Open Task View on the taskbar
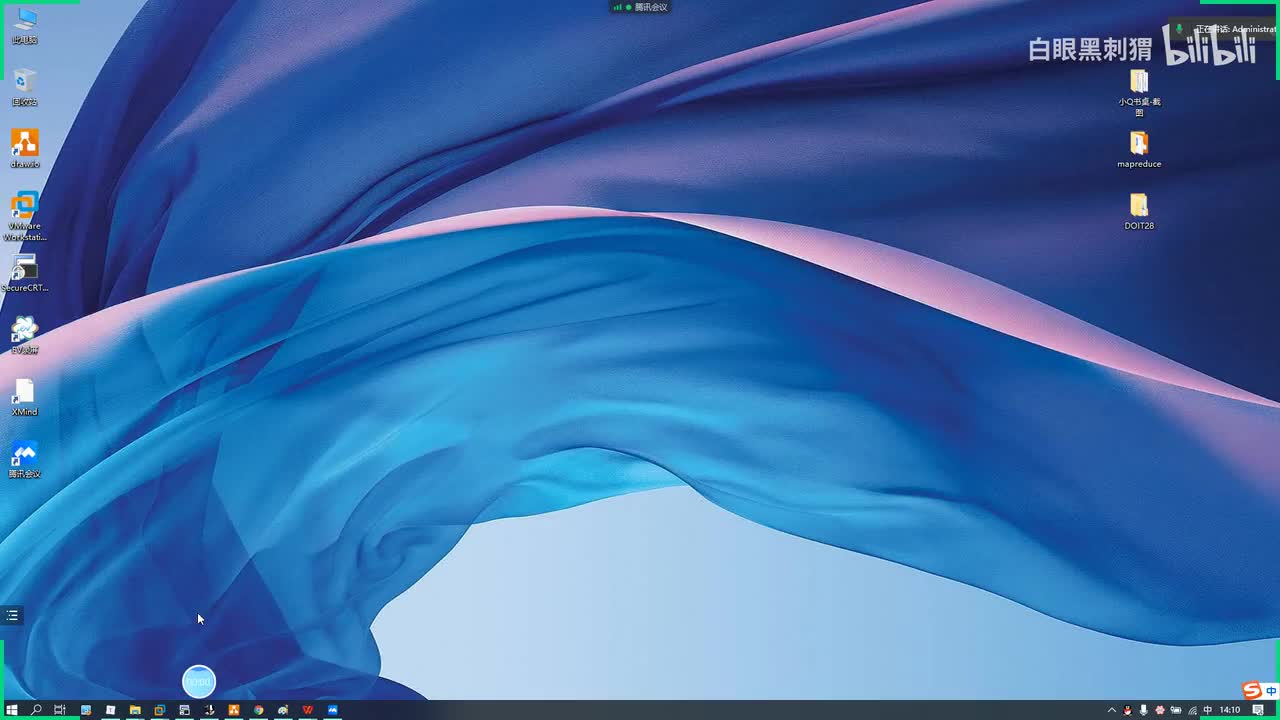This screenshot has width=1280, height=720. point(60,710)
